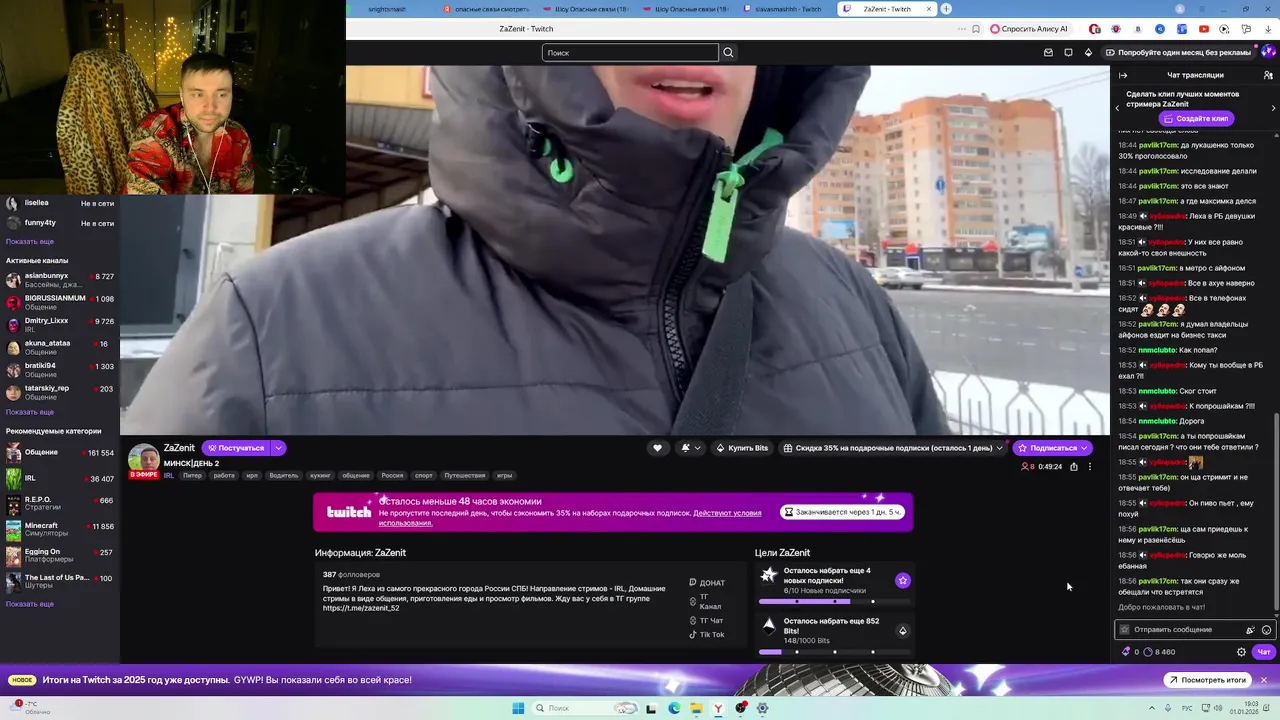Viewport: 1280px width, 720px height.
Task: Click the taskbar microphone icon
Action: pos(1169,708)
